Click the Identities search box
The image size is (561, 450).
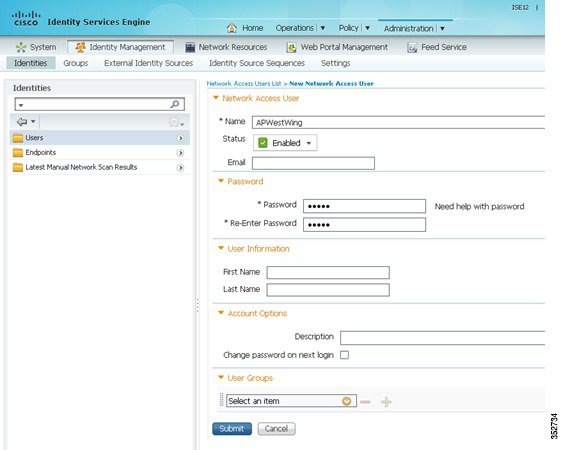click(x=99, y=104)
